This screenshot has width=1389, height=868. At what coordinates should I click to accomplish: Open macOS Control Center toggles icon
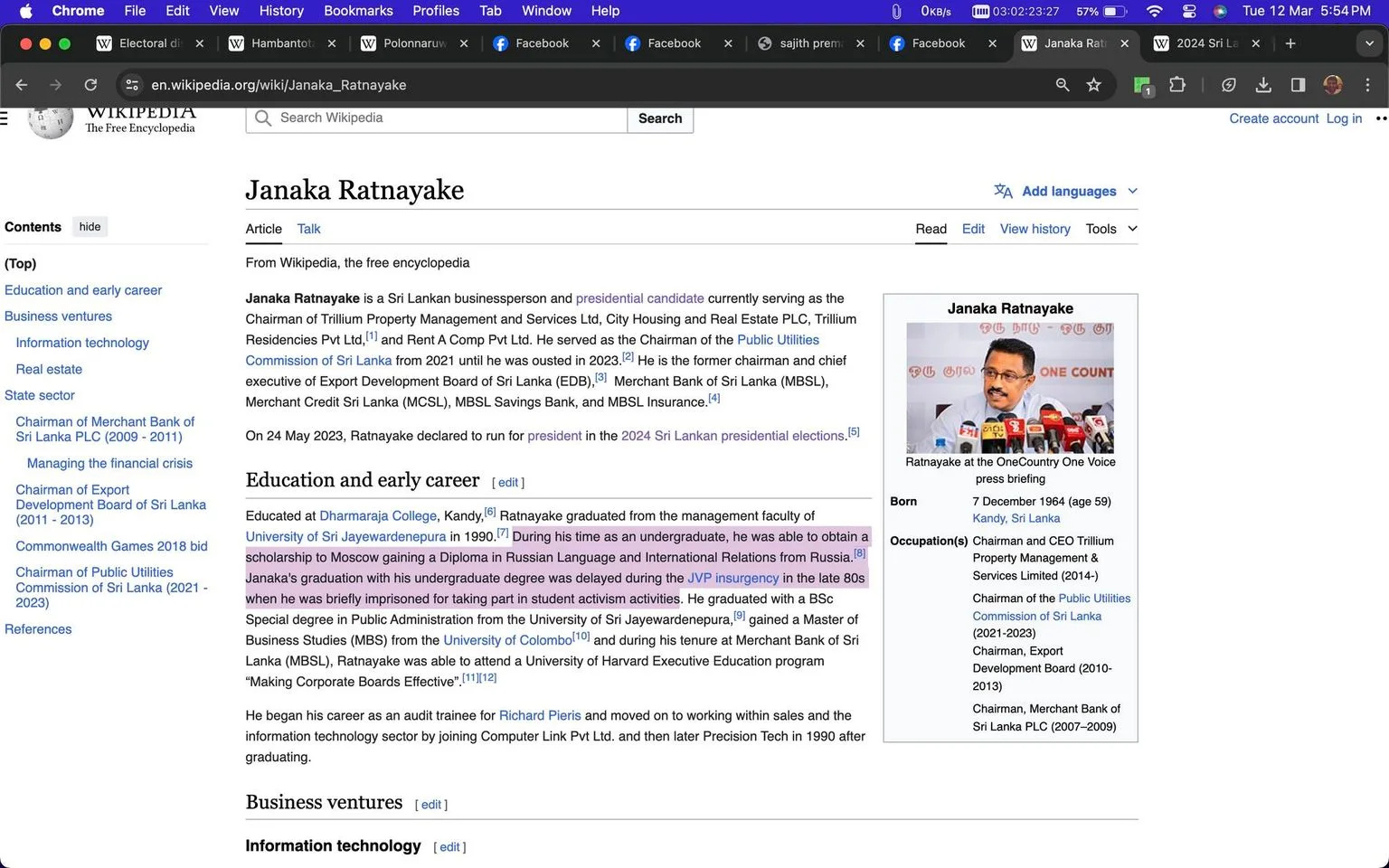1189,11
